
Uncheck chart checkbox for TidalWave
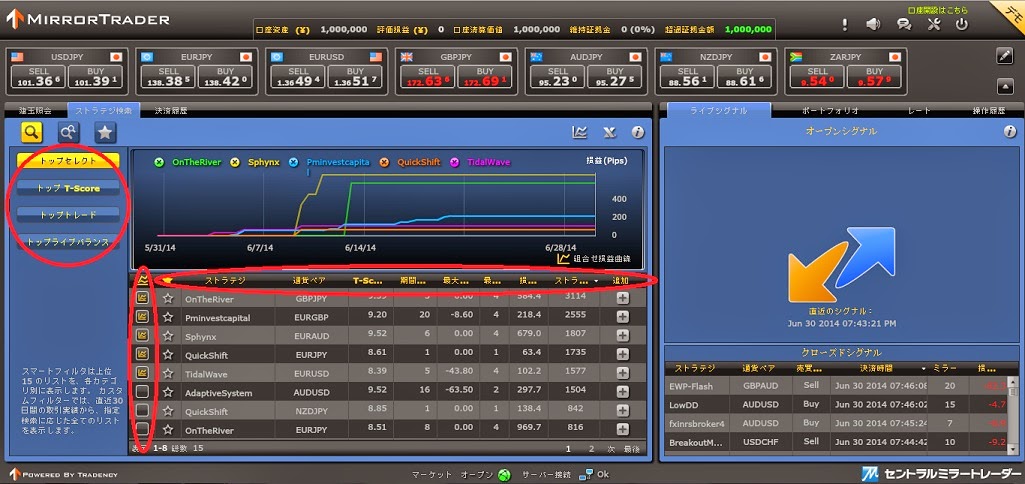pos(143,373)
